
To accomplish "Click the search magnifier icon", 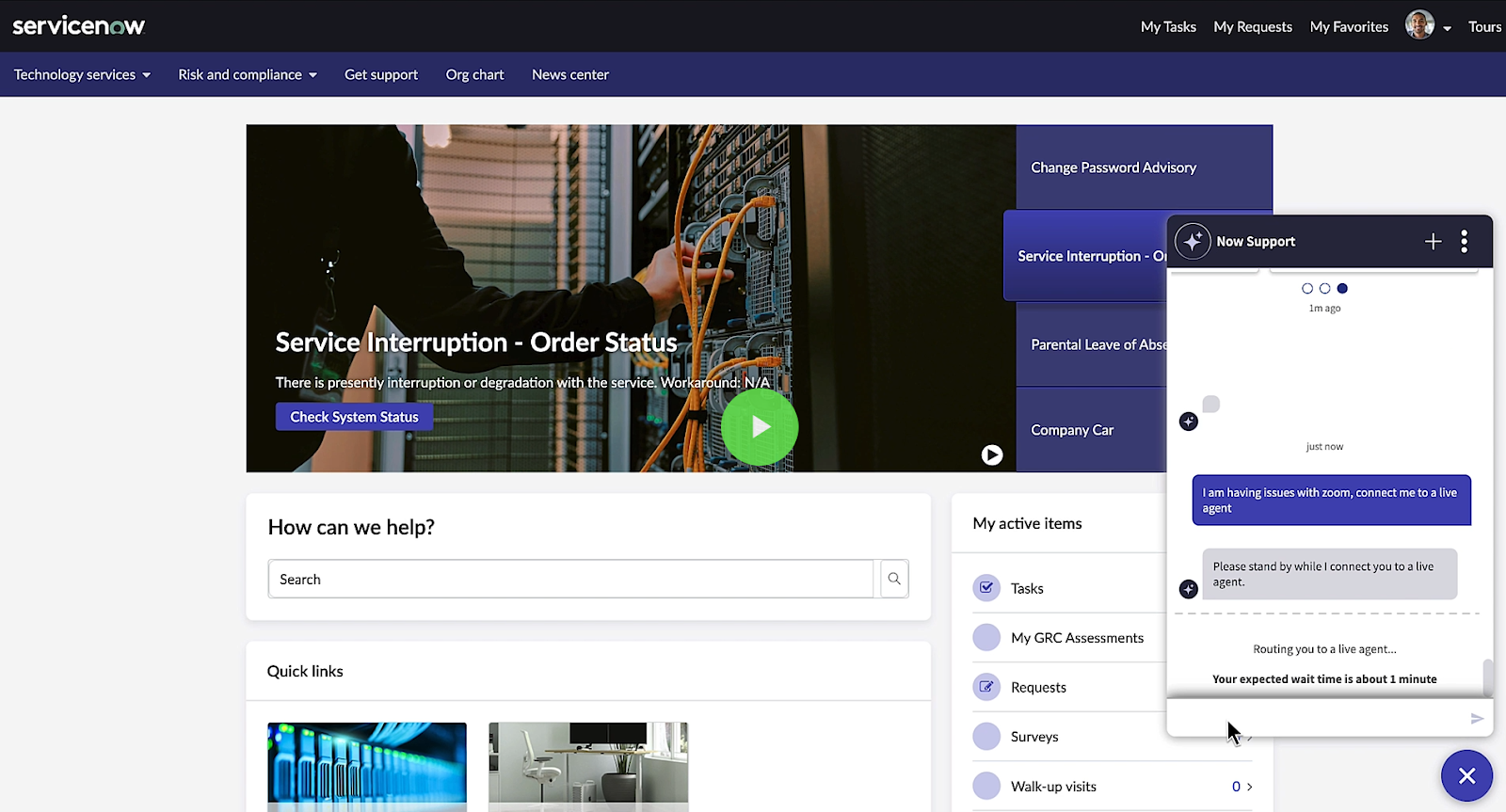I will pos(894,579).
